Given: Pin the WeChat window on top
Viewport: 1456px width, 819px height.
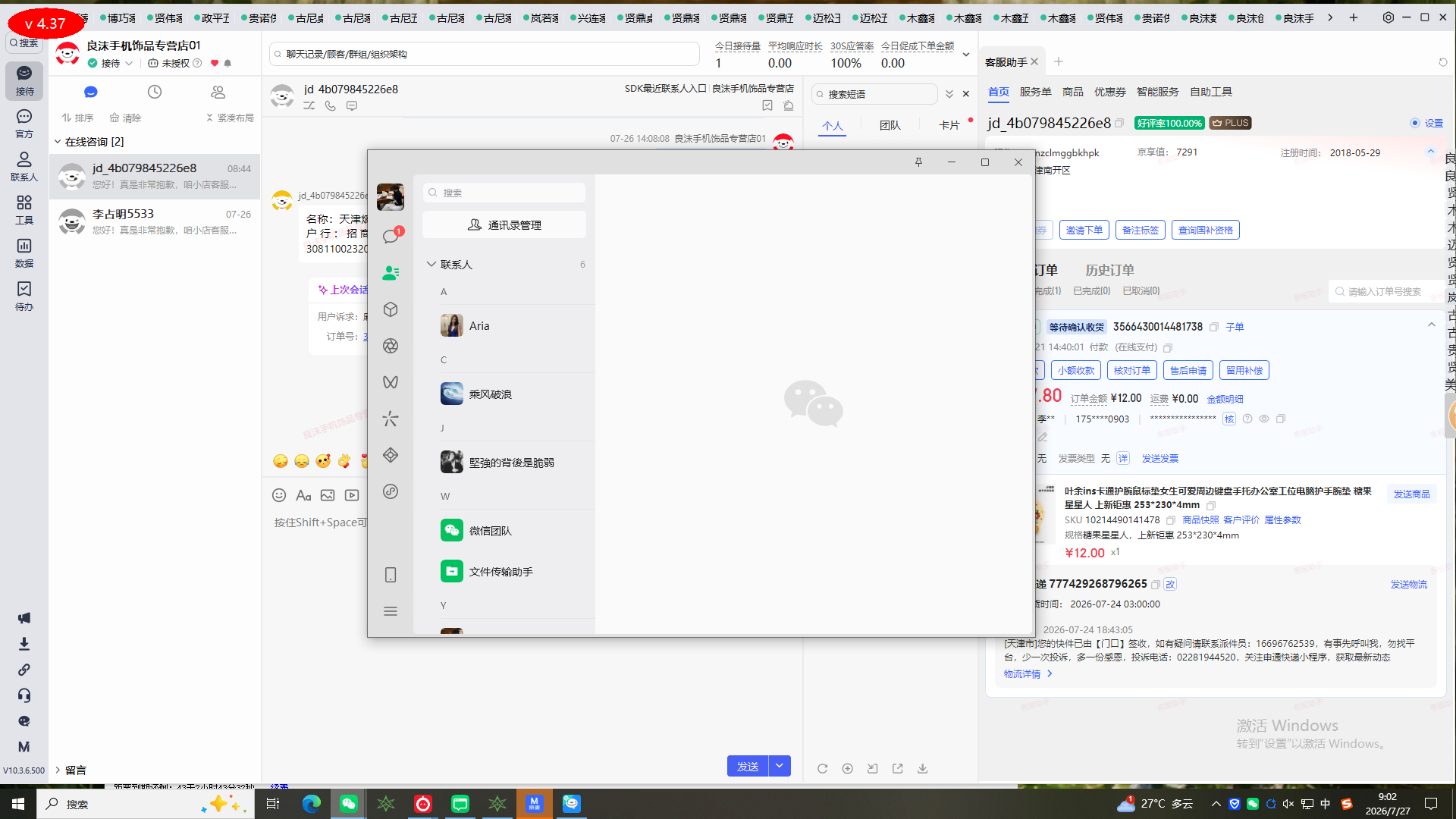Looking at the screenshot, I should click(x=918, y=162).
